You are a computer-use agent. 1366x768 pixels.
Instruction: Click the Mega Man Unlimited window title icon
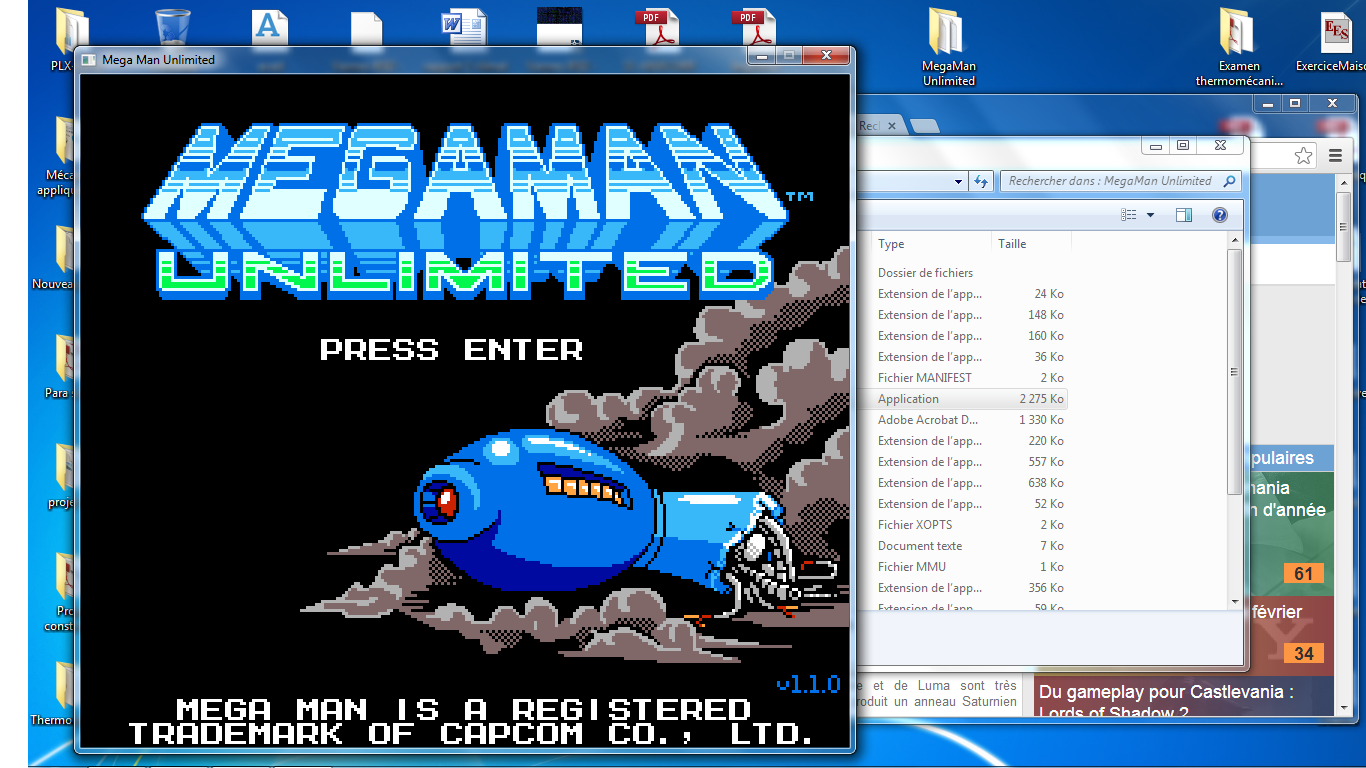point(88,60)
